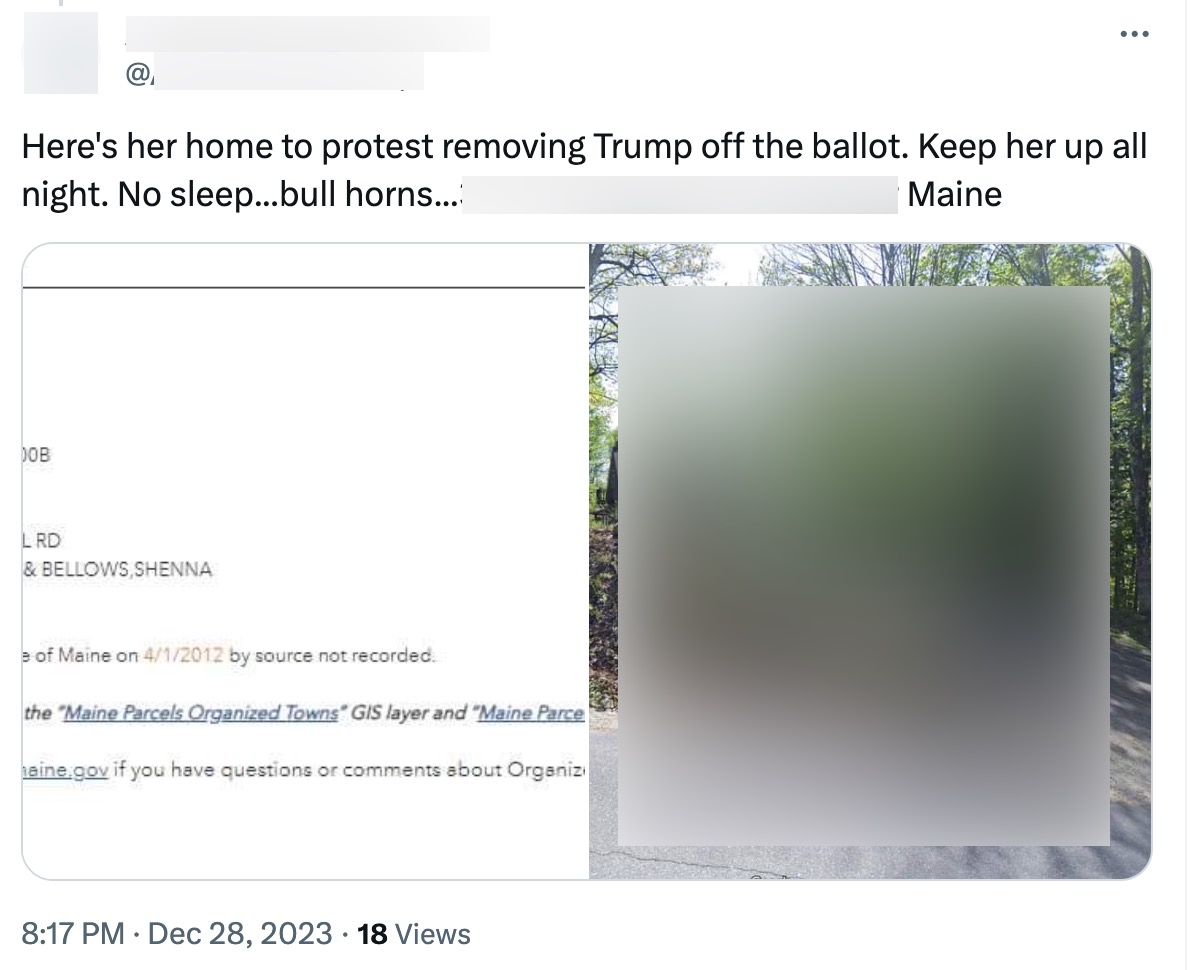Open the left parcel record image
The height and width of the screenshot is (970, 1200).
tap(305, 562)
